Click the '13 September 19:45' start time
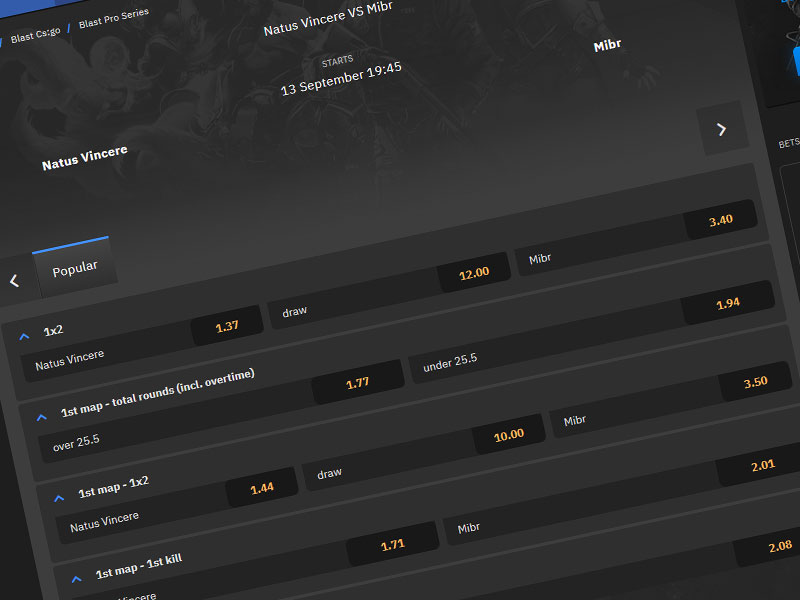 pos(341,79)
